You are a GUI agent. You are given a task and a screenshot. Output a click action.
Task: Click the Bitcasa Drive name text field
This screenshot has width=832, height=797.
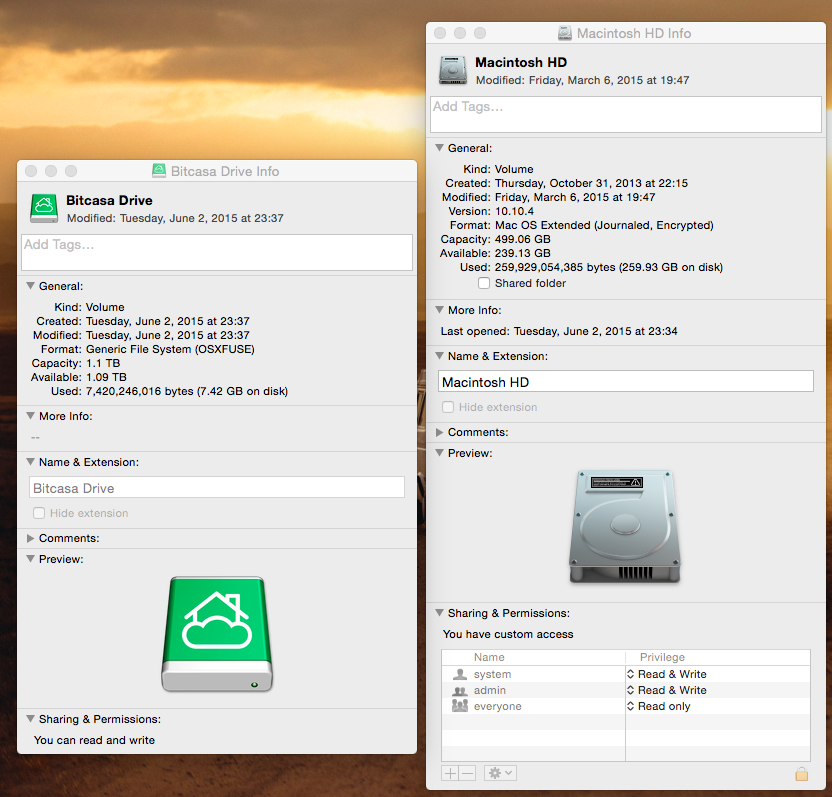[x=216, y=487]
